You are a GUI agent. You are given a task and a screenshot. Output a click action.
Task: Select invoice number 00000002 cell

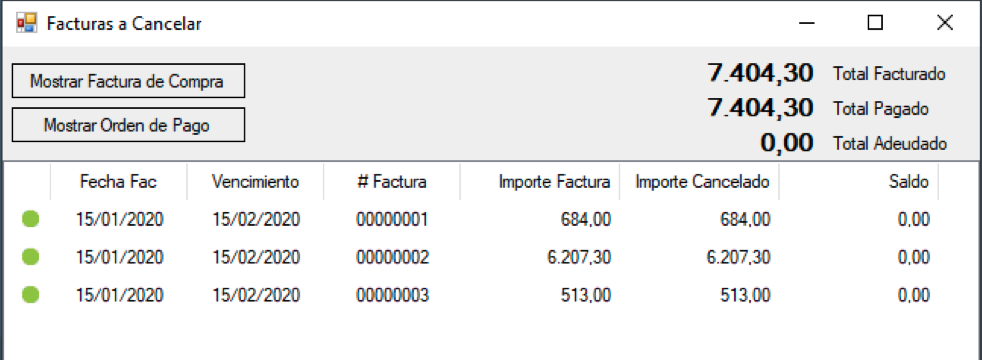(x=392, y=257)
